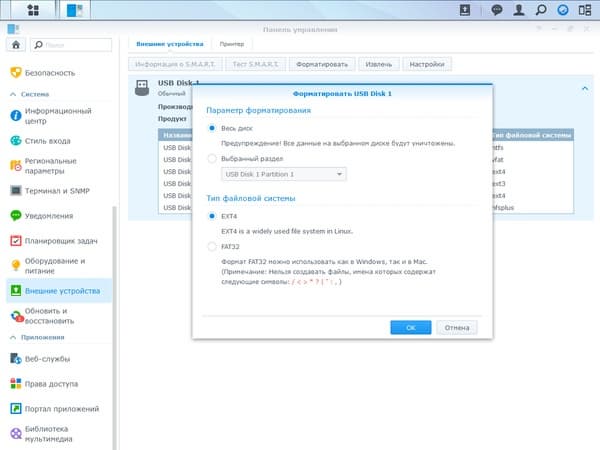Focus the control panel search field
The height and width of the screenshot is (450, 600).
click(71, 45)
